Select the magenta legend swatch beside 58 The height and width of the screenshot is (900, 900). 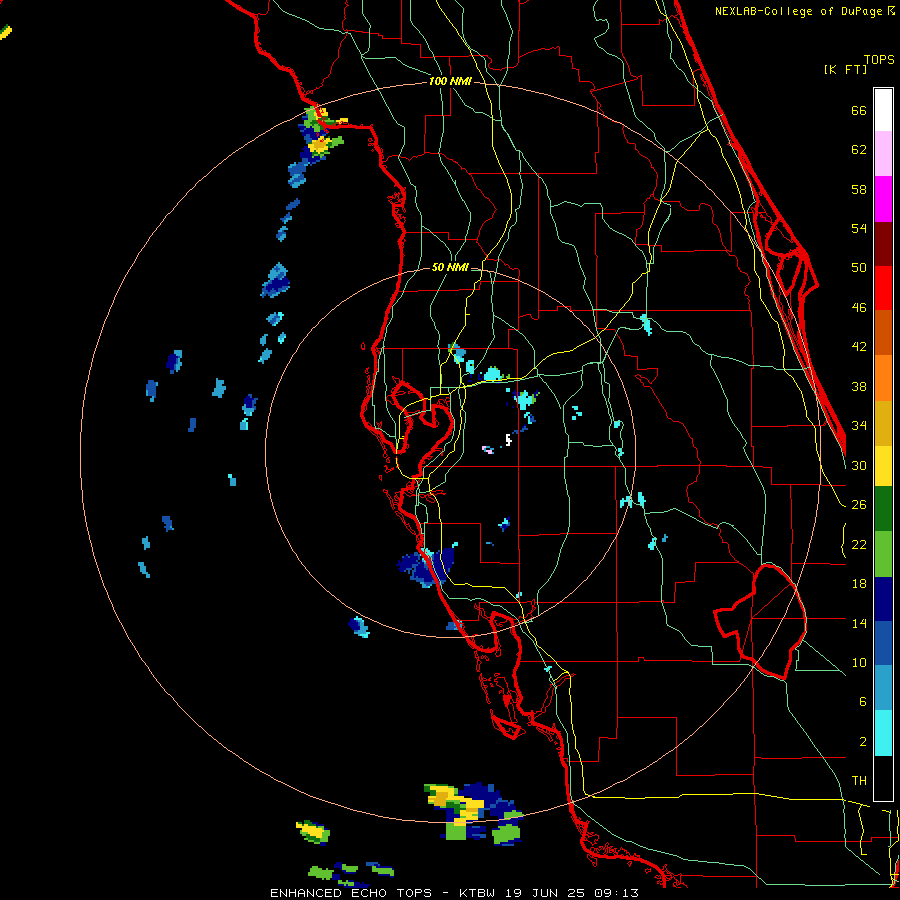(x=883, y=199)
